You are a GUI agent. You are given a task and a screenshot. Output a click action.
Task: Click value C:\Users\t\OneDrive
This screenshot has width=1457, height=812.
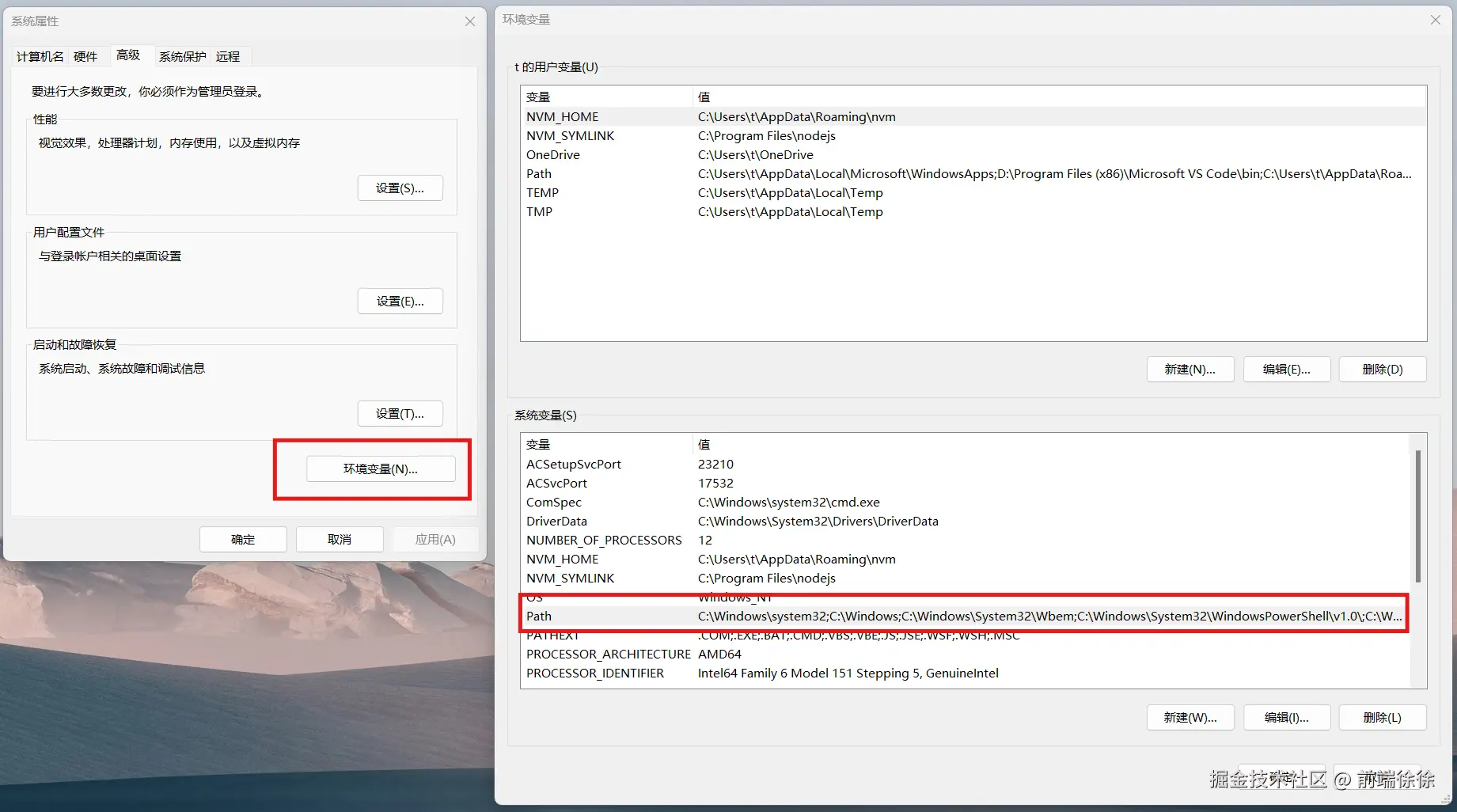756,155
